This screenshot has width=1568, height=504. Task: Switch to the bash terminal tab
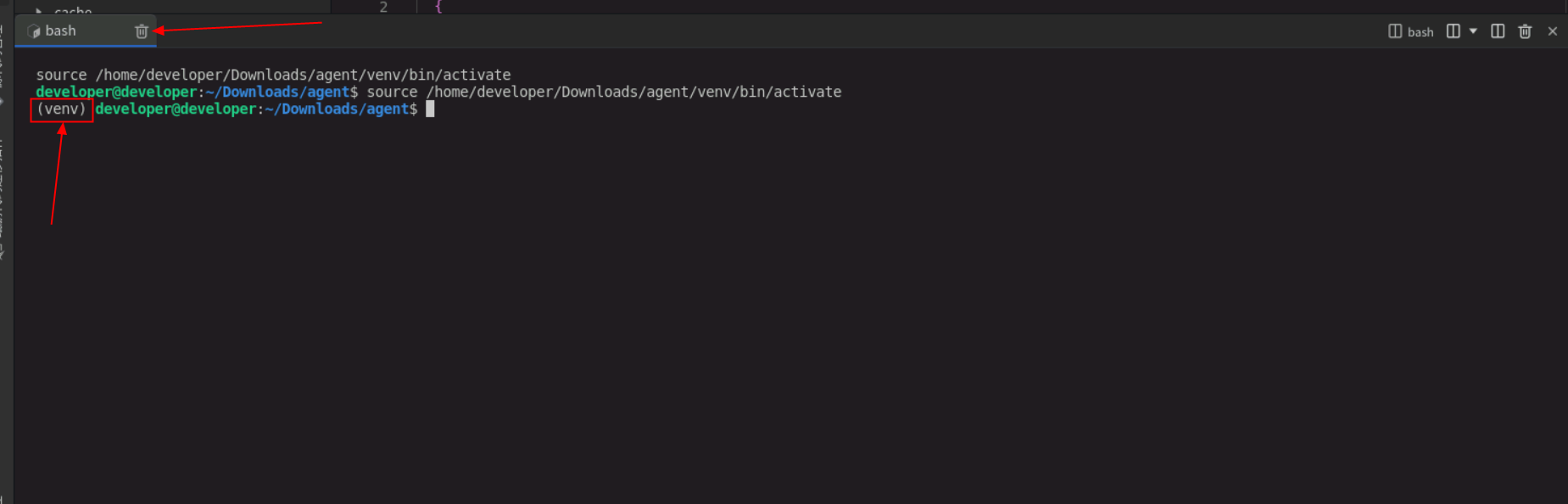tap(61, 31)
